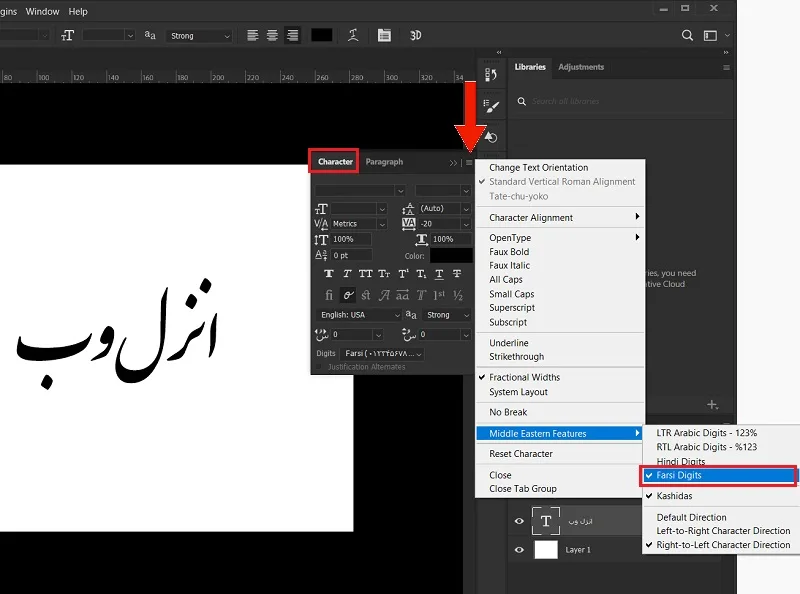Hide the text layer via eye icon
800x594 pixels.
click(519, 521)
